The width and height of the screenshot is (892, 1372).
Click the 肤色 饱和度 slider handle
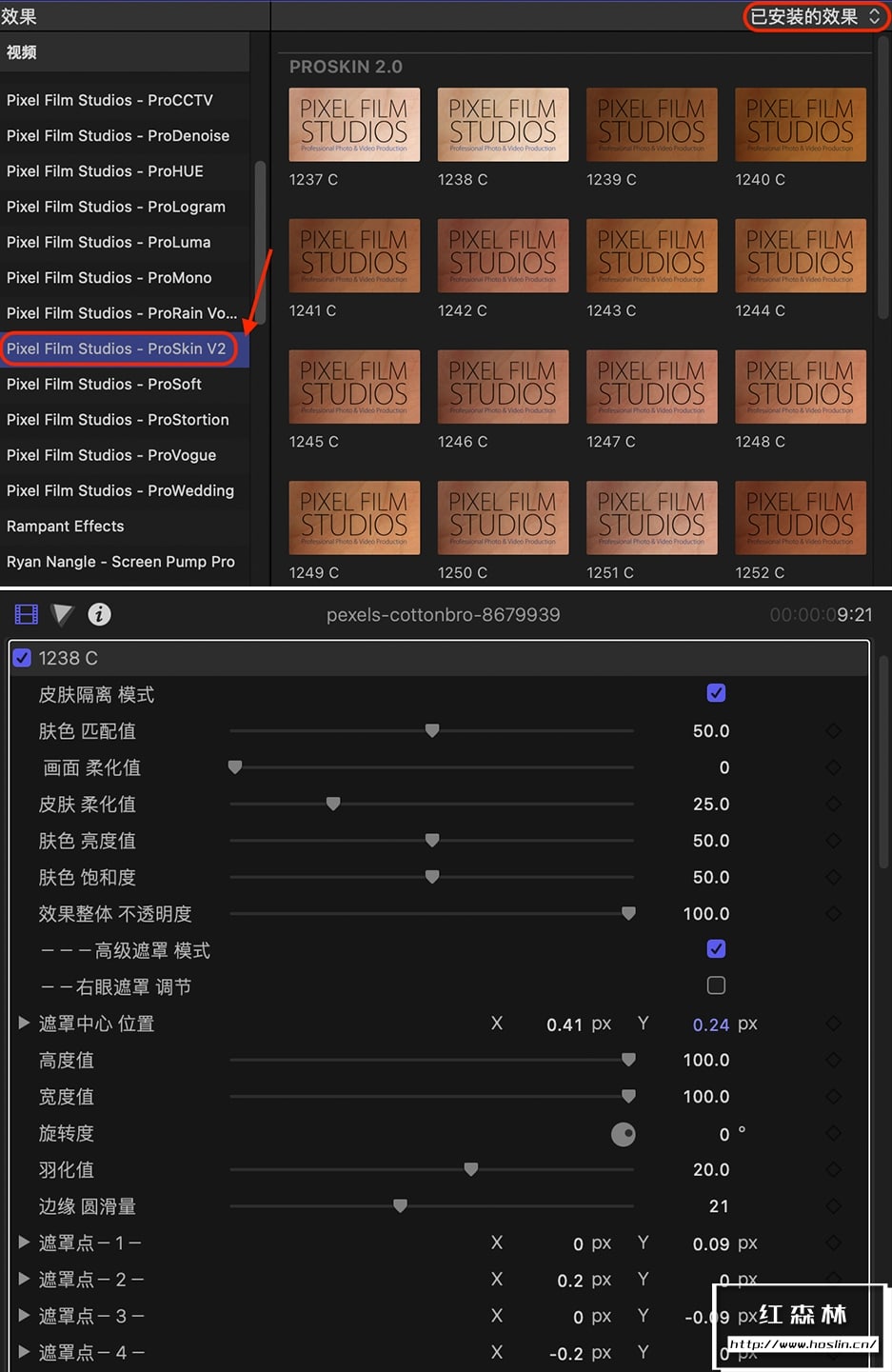(x=432, y=876)
